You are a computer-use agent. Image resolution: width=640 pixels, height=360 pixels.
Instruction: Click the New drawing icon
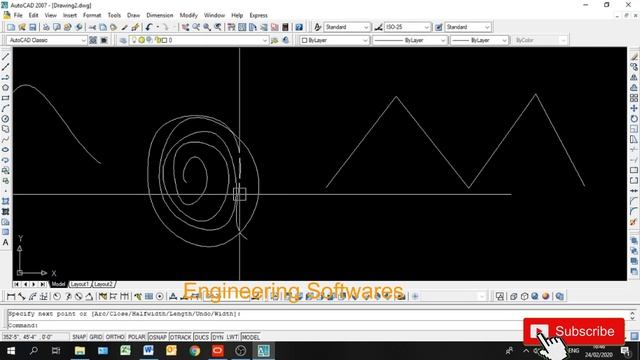pyautogui.click(x=11, y=27)
